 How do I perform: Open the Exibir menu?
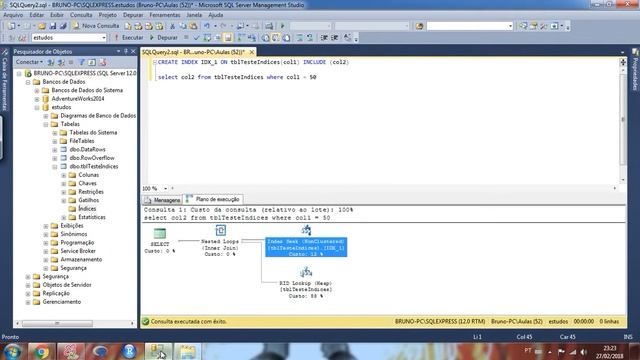(x=57, y=15)
